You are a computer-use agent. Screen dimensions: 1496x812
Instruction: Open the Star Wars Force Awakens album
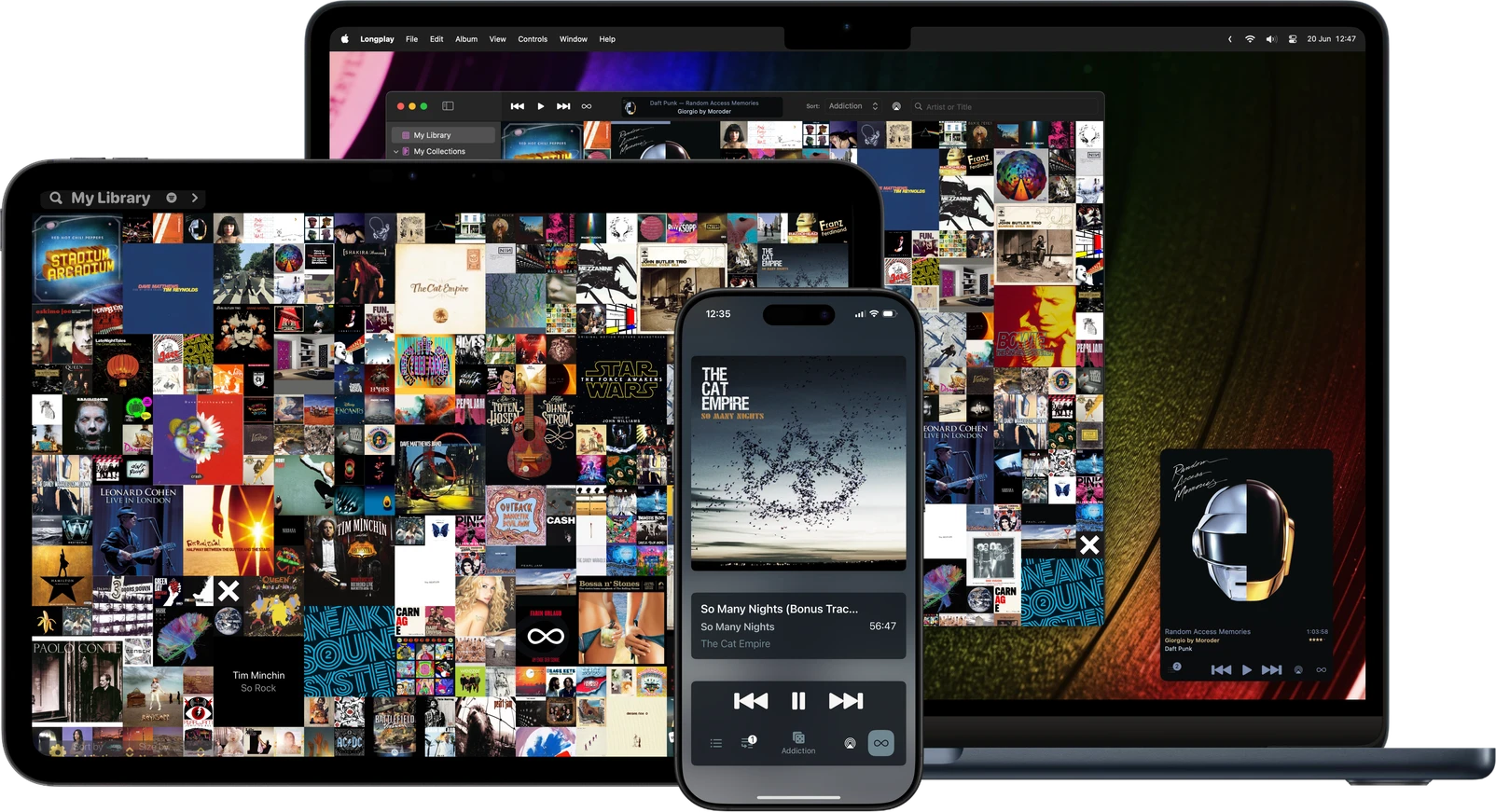(622, 379)
